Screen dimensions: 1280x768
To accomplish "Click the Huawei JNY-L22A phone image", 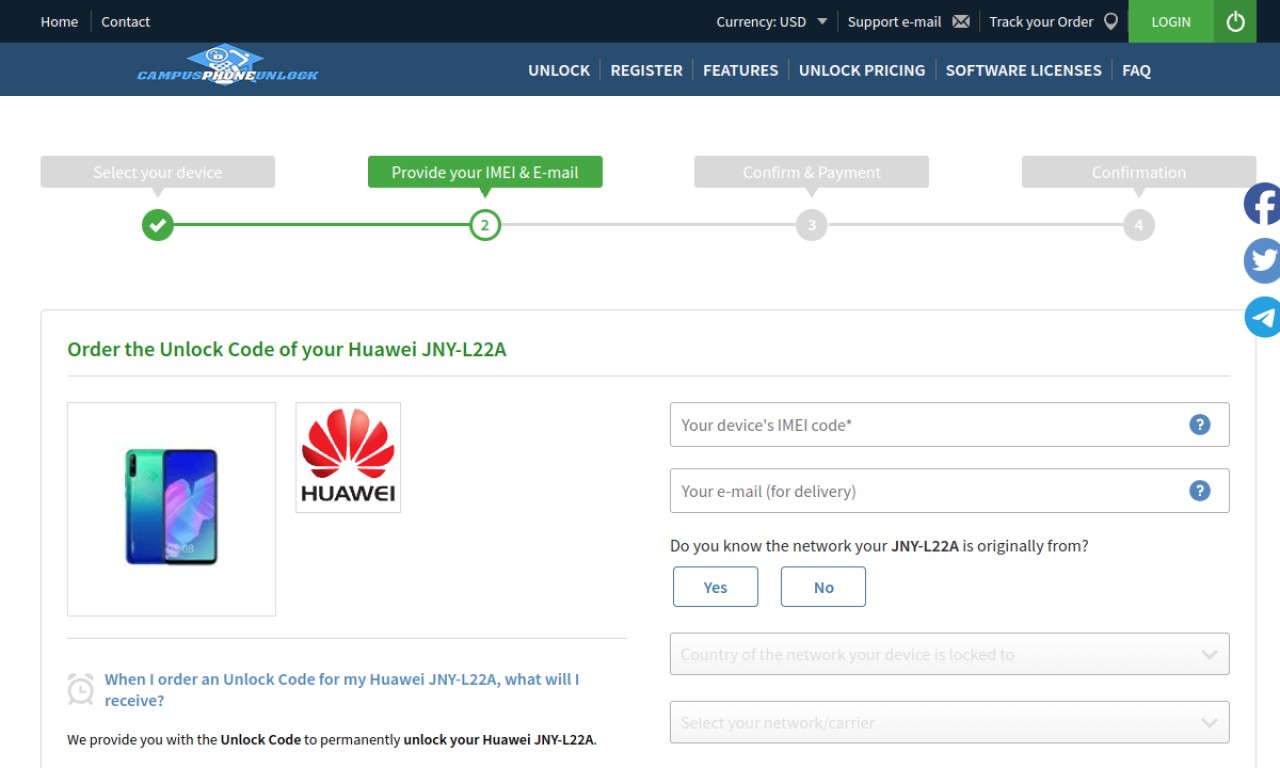I will 171,508.
